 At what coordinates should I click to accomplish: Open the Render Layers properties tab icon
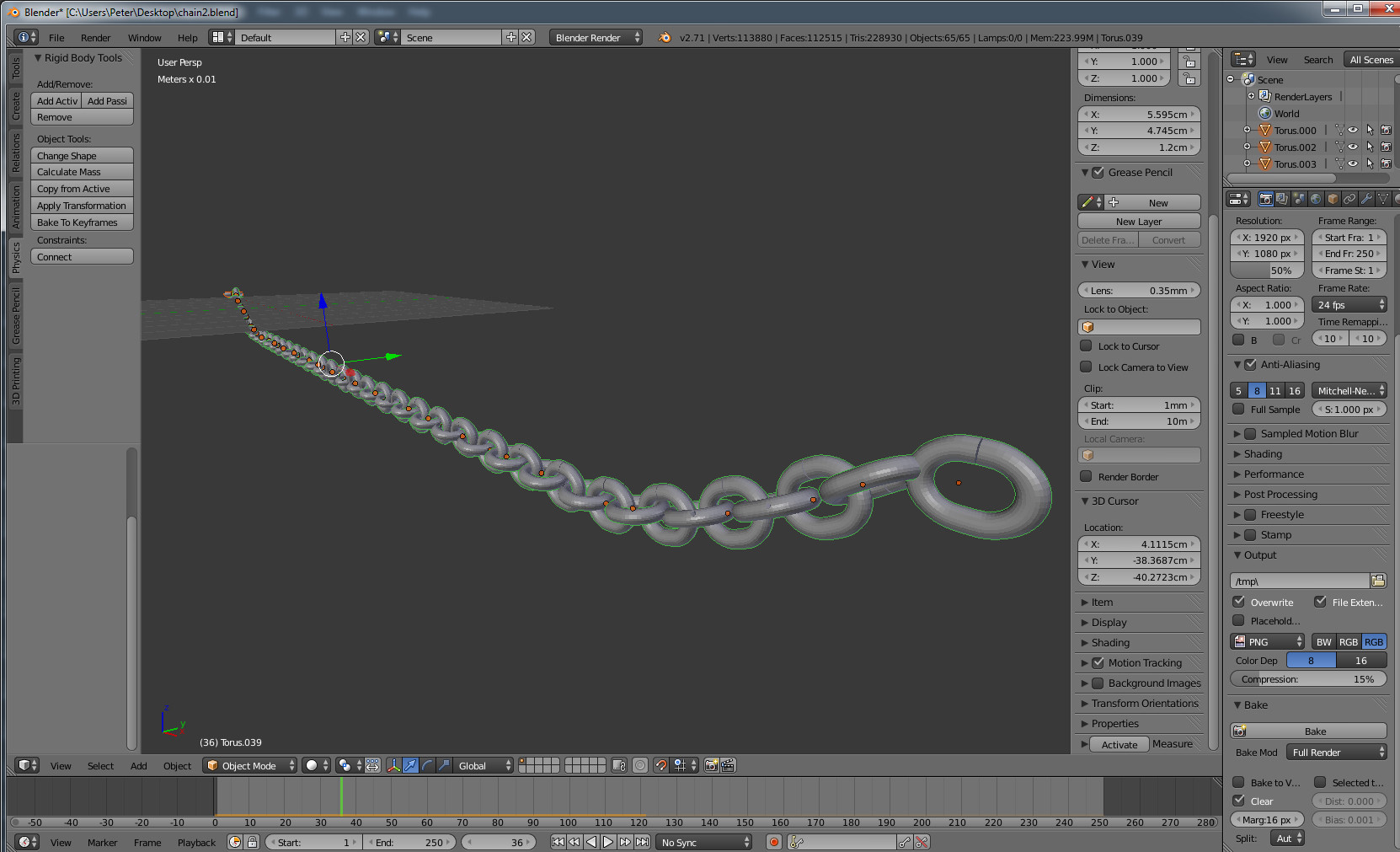(x=1282, y=199)
